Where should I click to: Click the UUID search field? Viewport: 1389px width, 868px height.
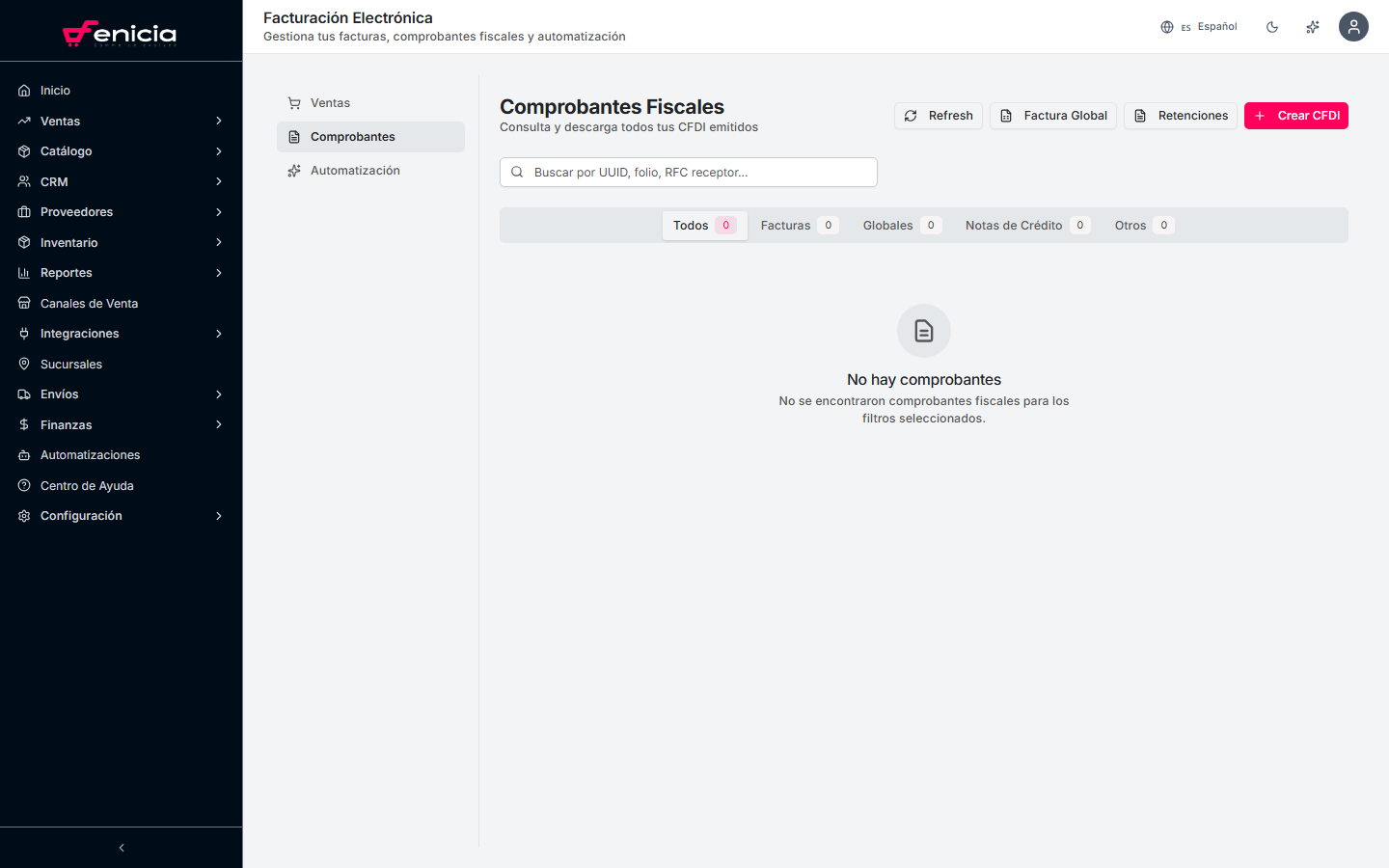point(688,172)
